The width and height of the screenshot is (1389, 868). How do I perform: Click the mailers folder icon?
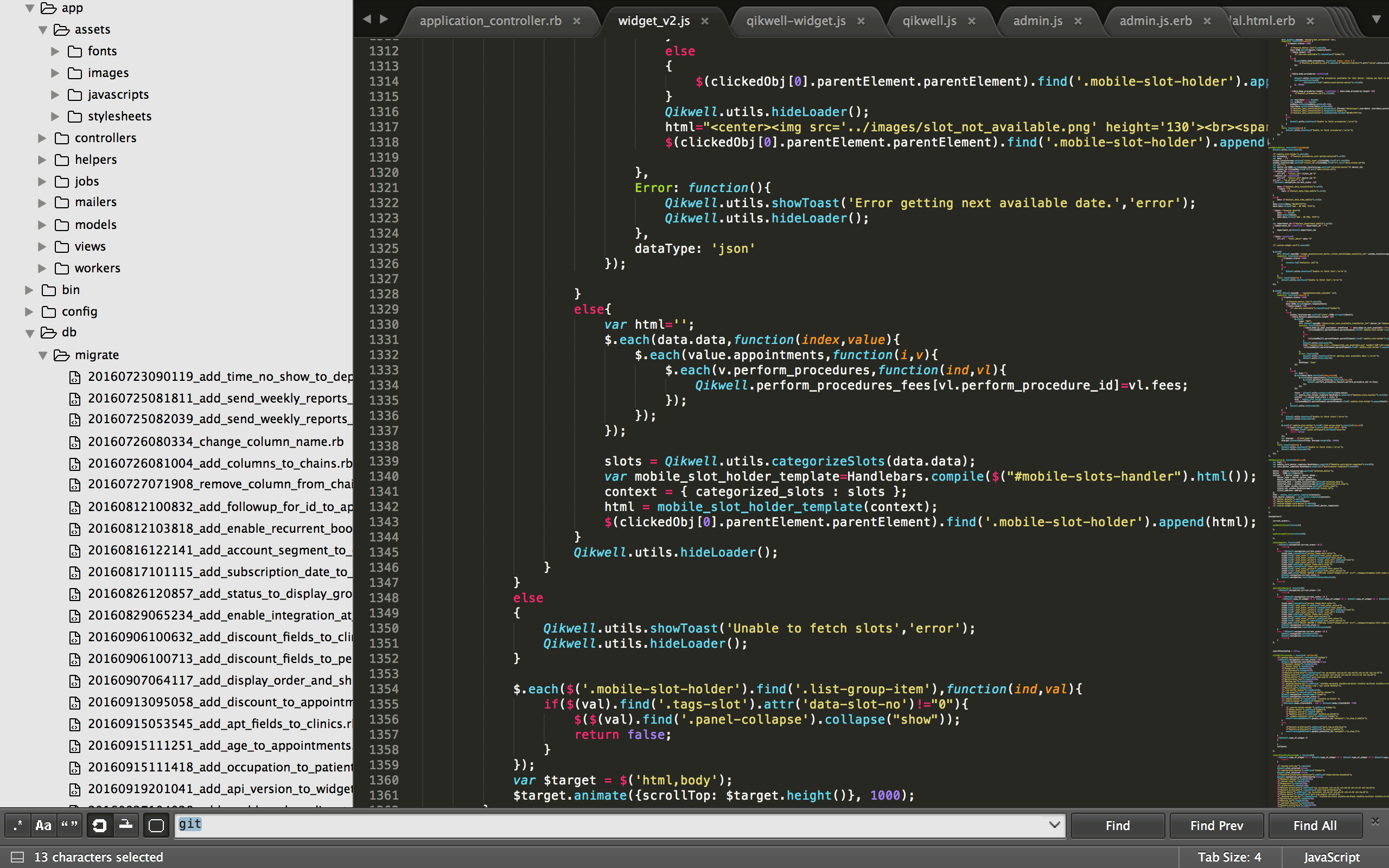(62, 203)
